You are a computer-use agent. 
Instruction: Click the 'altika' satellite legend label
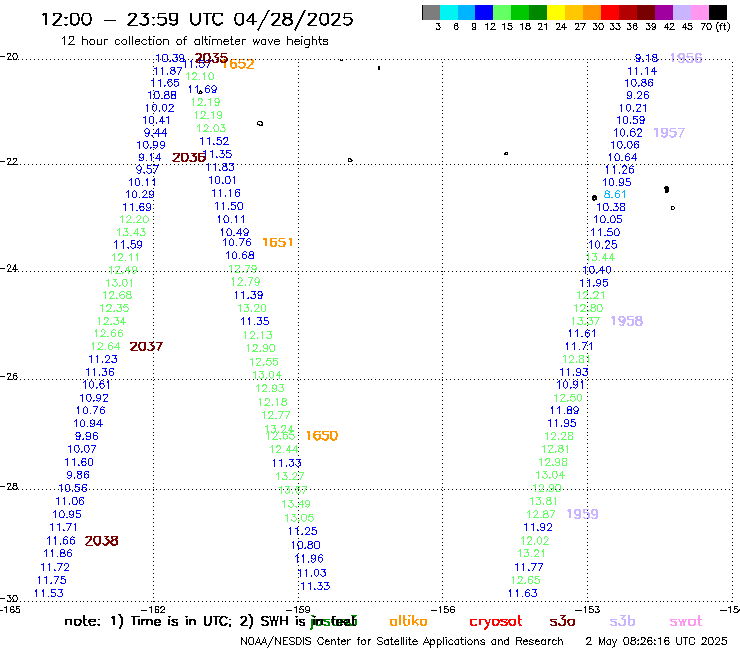coord(408,621)
